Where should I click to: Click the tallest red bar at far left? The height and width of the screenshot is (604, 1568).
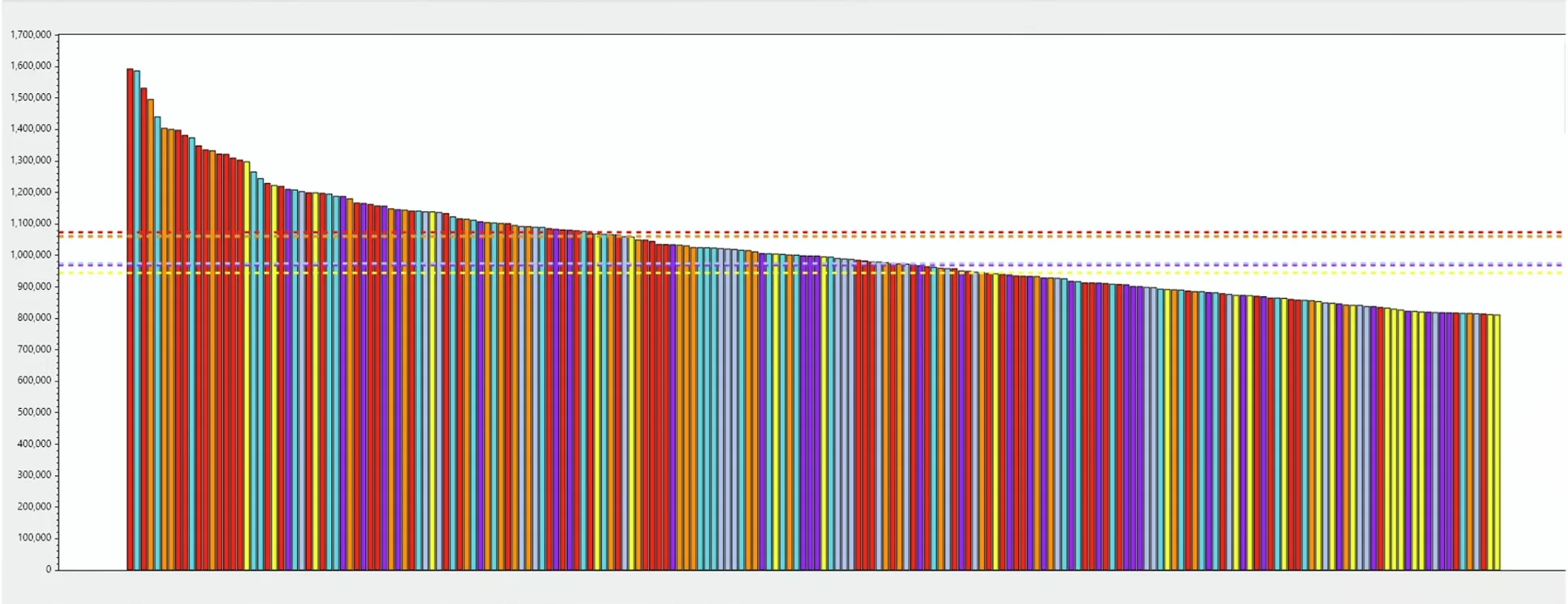click(x=130, y=324)
